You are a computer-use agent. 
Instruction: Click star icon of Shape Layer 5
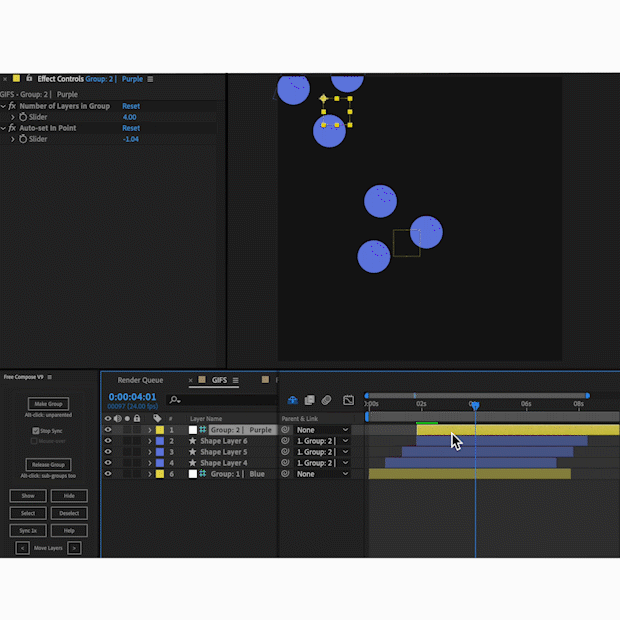pyautogui.click(x=193, y=452)
